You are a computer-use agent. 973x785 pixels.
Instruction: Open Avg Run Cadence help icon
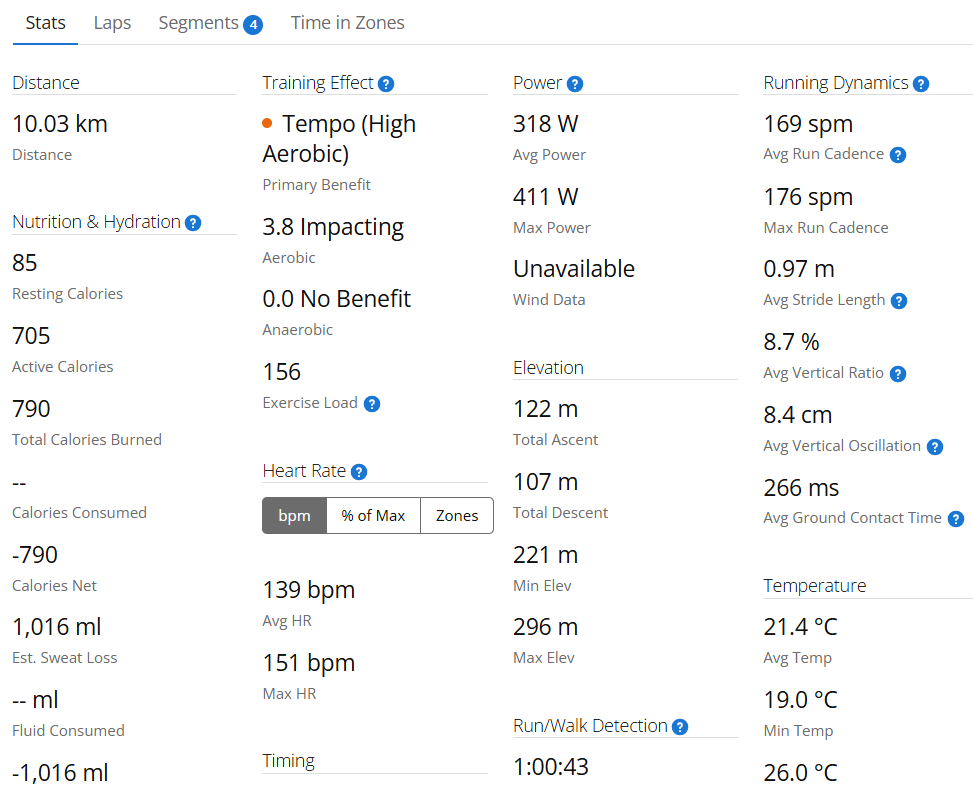point(898,155)
